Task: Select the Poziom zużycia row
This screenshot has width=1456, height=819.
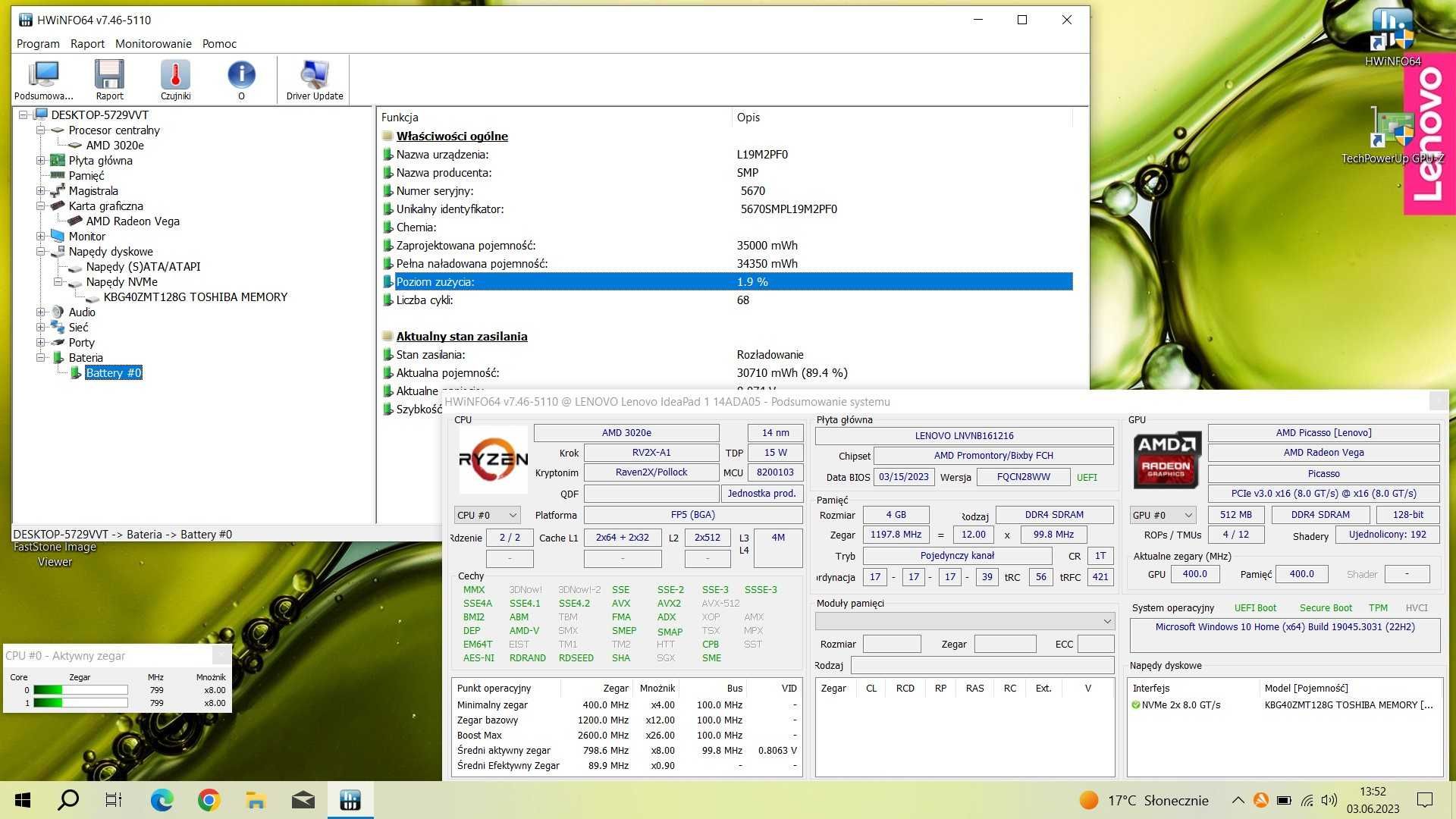Action: (726, 282)
